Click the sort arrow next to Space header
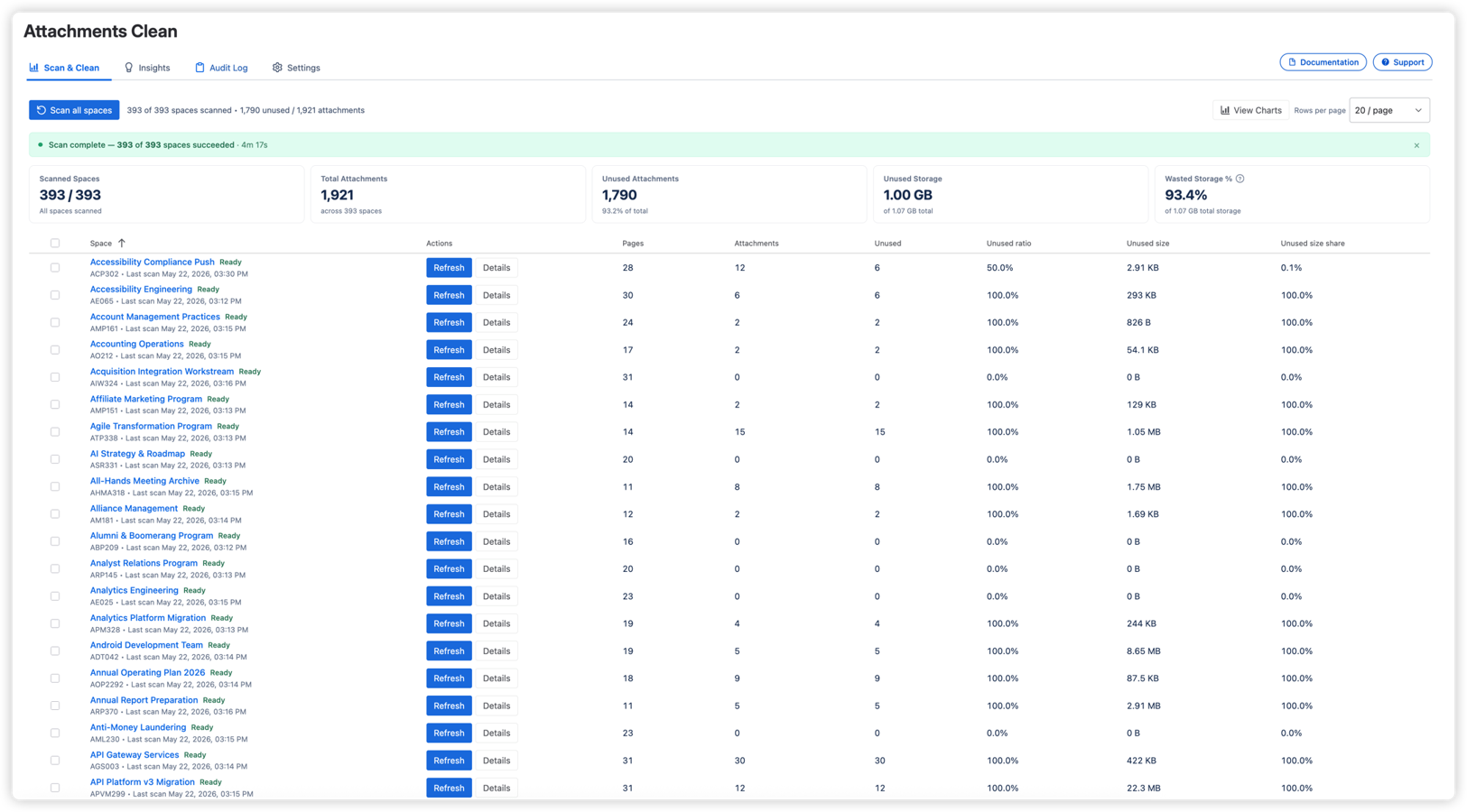The image size is (1467, 812). [122, 243]
